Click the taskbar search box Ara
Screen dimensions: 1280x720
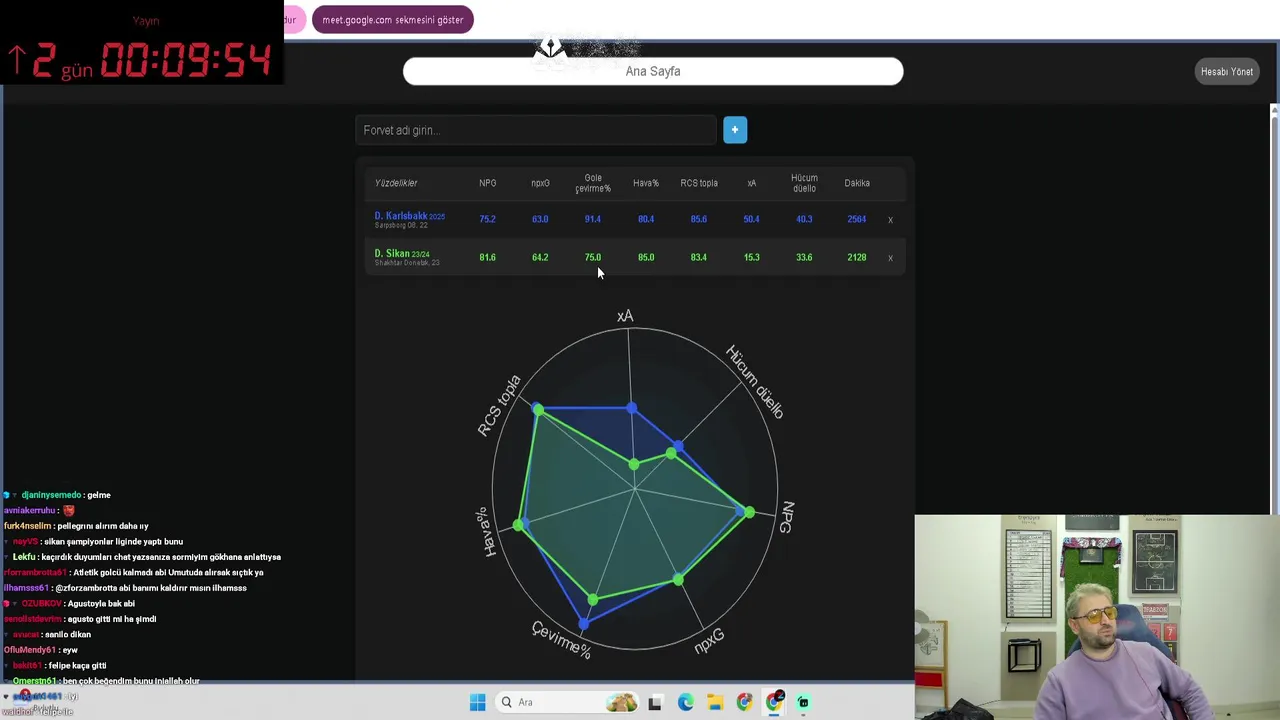[569, 702]
